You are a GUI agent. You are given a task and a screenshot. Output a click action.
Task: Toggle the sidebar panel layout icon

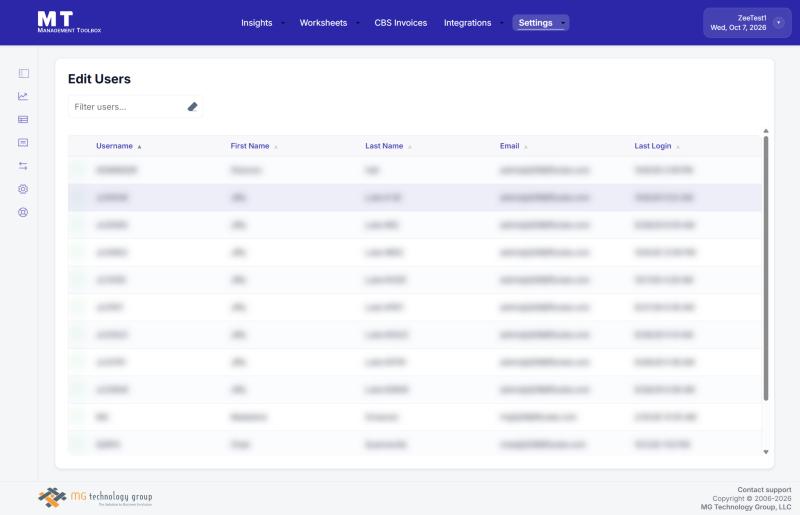pyautogui.click(x=23, y=73)
